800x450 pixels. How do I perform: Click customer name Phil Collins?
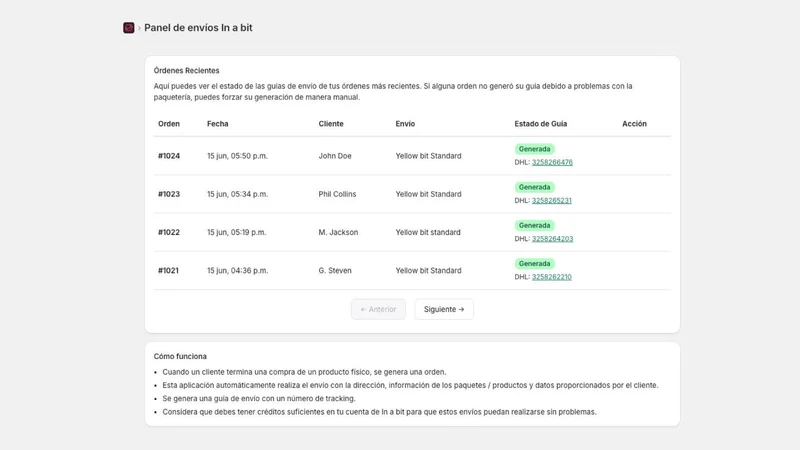(x=337, y=194)
